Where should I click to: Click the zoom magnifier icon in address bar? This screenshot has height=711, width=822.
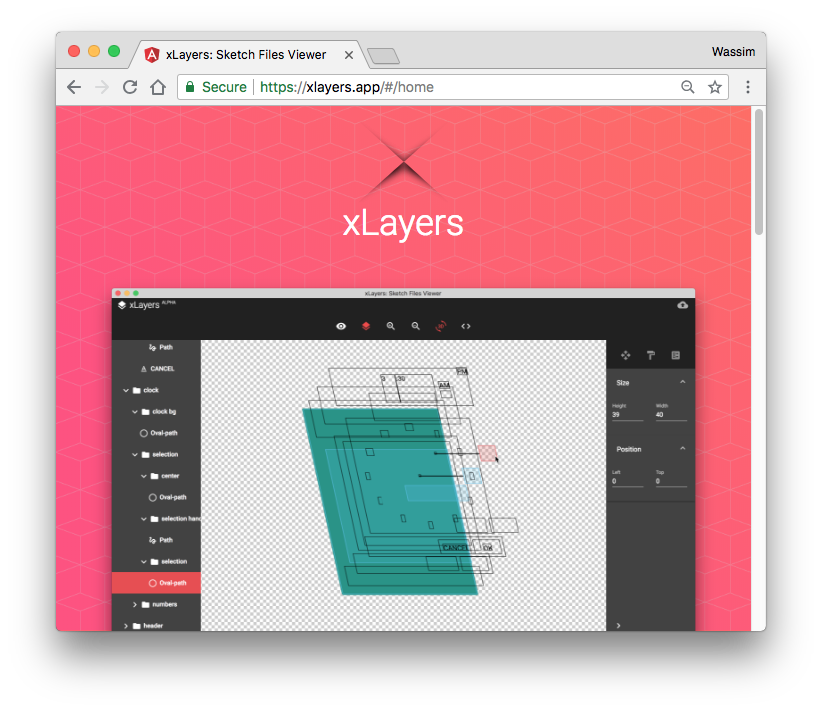coord(687,87)
